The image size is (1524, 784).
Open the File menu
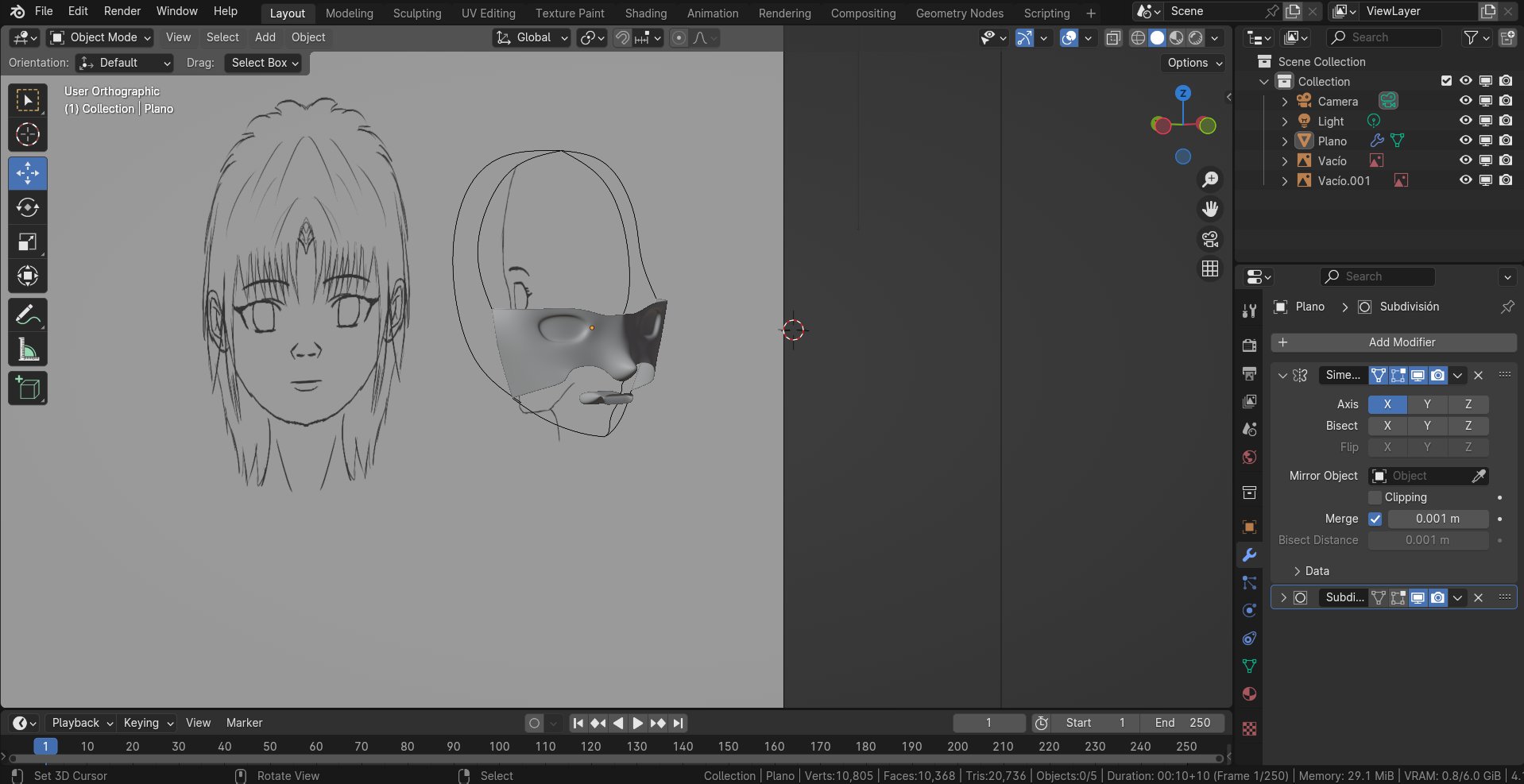tap(44, 11)
